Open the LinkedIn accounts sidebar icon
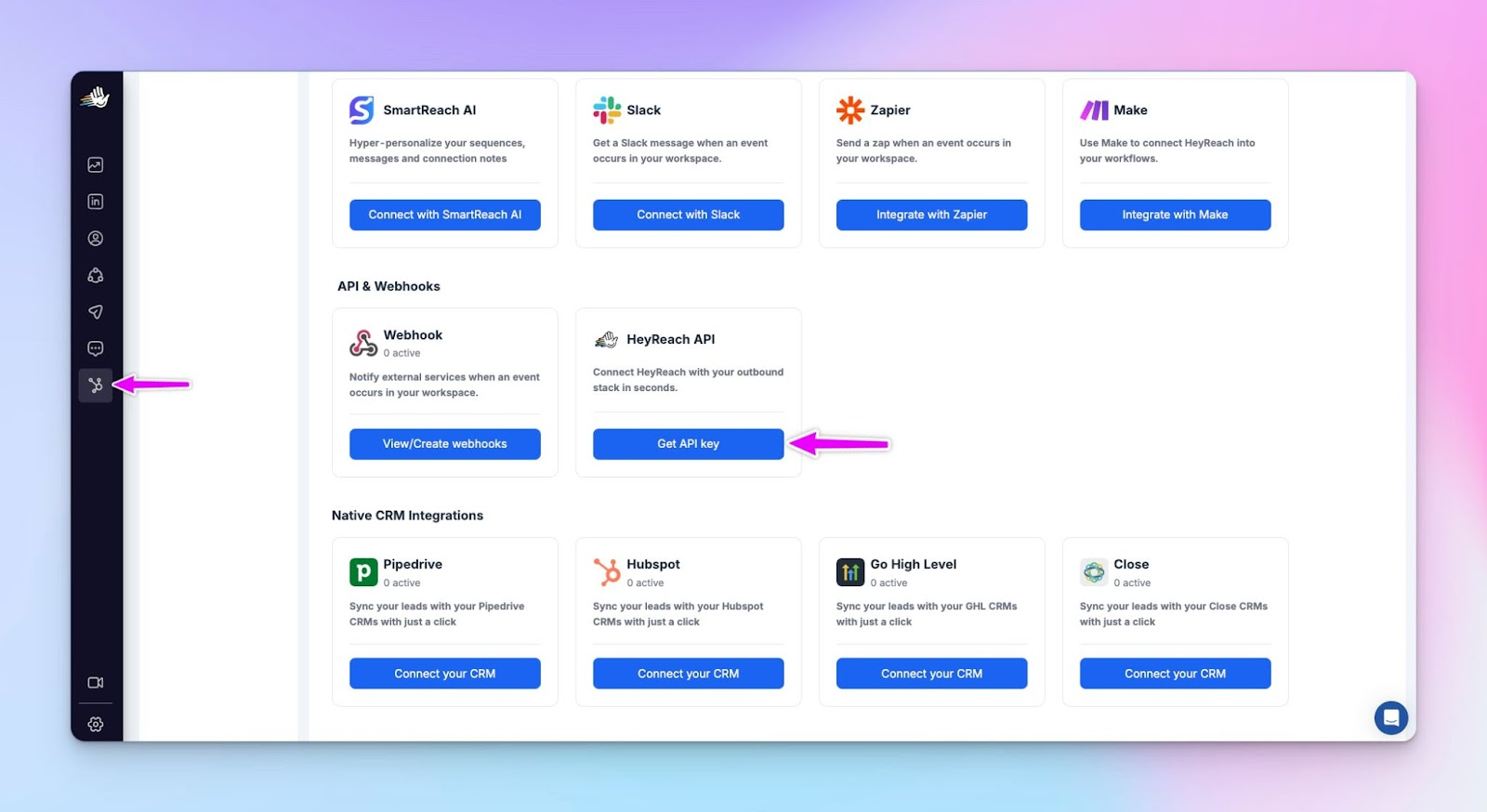 tap(95, 202)
